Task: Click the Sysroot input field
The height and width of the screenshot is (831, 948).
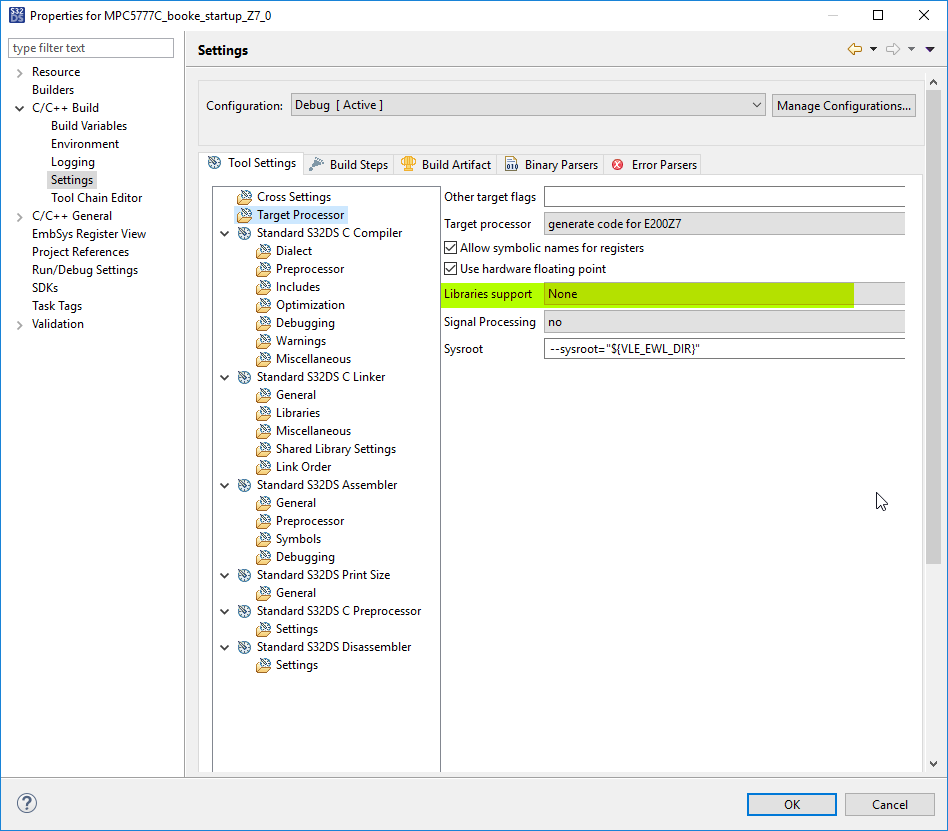Action: [724, 349]
